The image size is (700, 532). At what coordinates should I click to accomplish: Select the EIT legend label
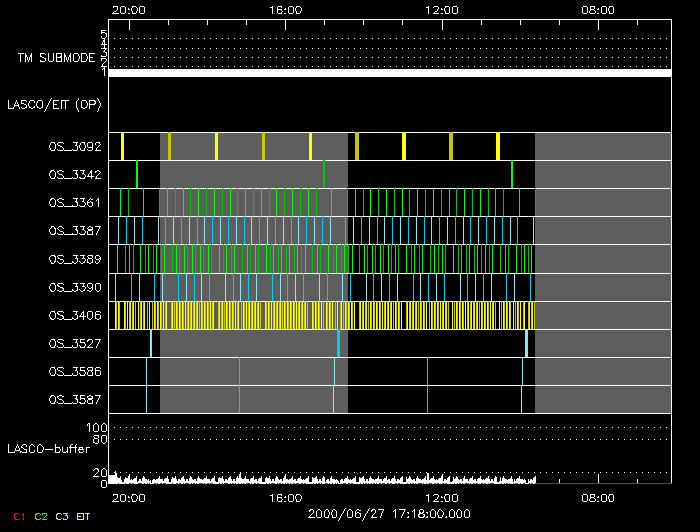84,516
